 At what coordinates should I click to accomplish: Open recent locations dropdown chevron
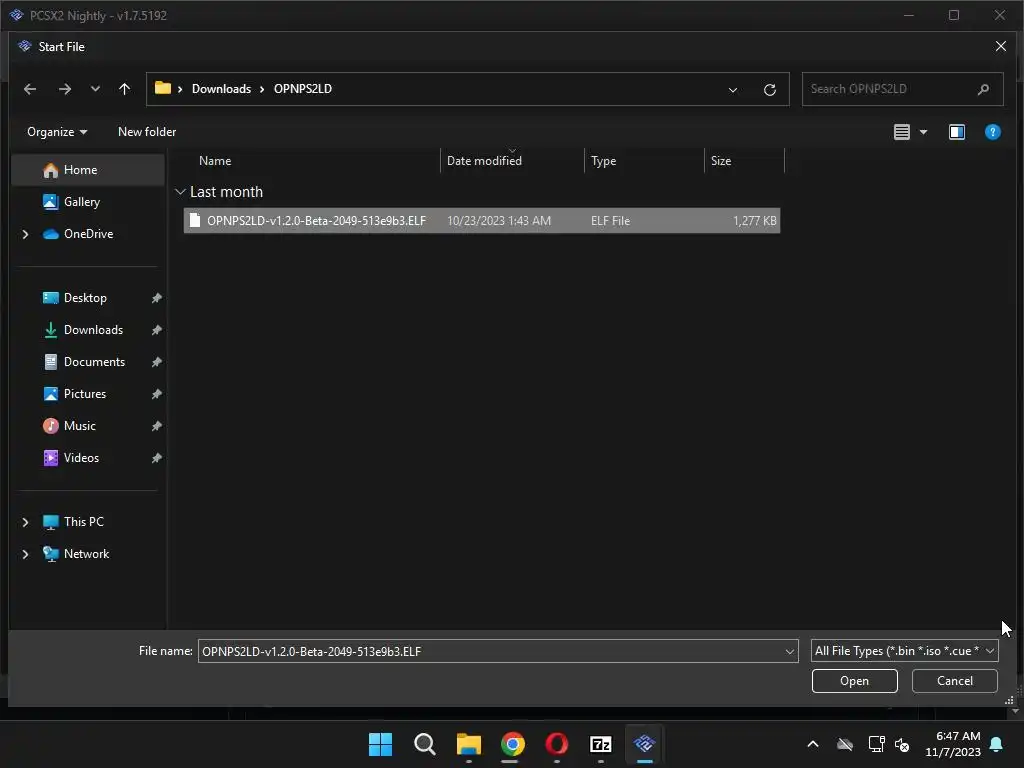pyautogui.click(x=95, y=89)
